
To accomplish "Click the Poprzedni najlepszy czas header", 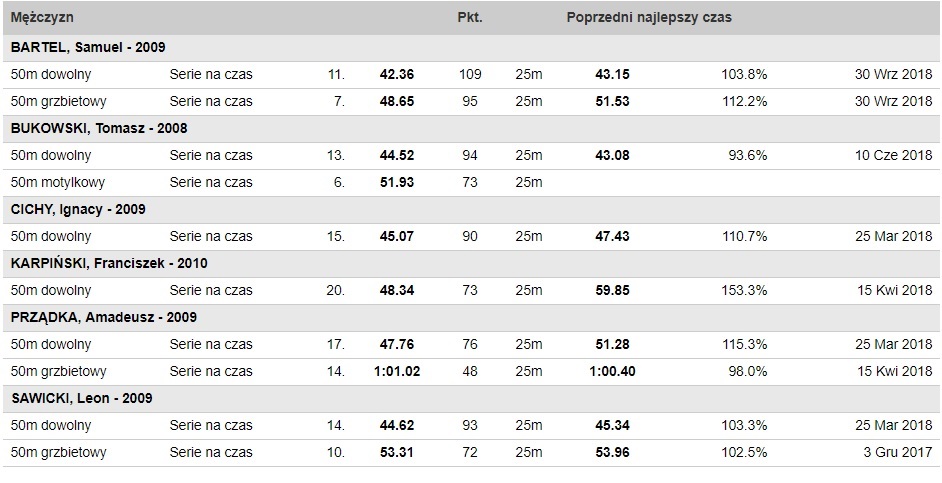I will 649,17.
